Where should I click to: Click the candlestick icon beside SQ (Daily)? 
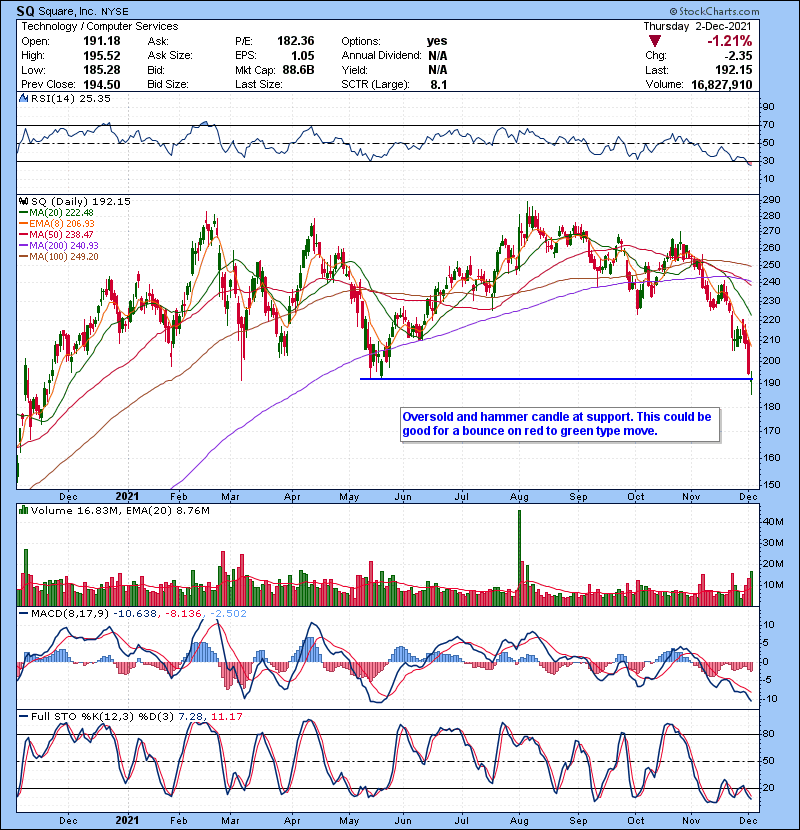click(23, 201)
